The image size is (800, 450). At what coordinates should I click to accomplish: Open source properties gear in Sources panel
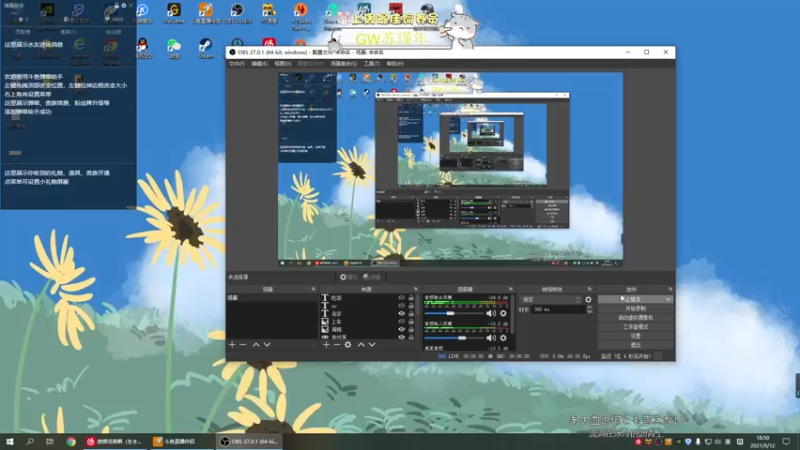click(x=348, y=345)
